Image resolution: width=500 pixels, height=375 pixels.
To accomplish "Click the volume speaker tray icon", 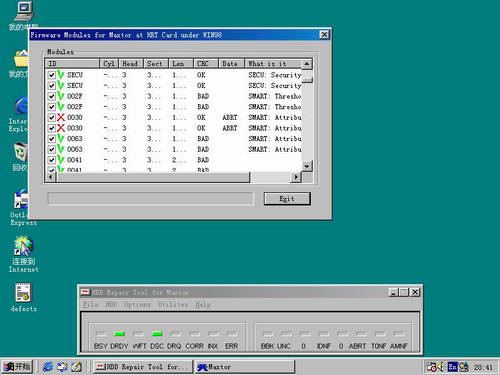I will [x=440, y=367].
